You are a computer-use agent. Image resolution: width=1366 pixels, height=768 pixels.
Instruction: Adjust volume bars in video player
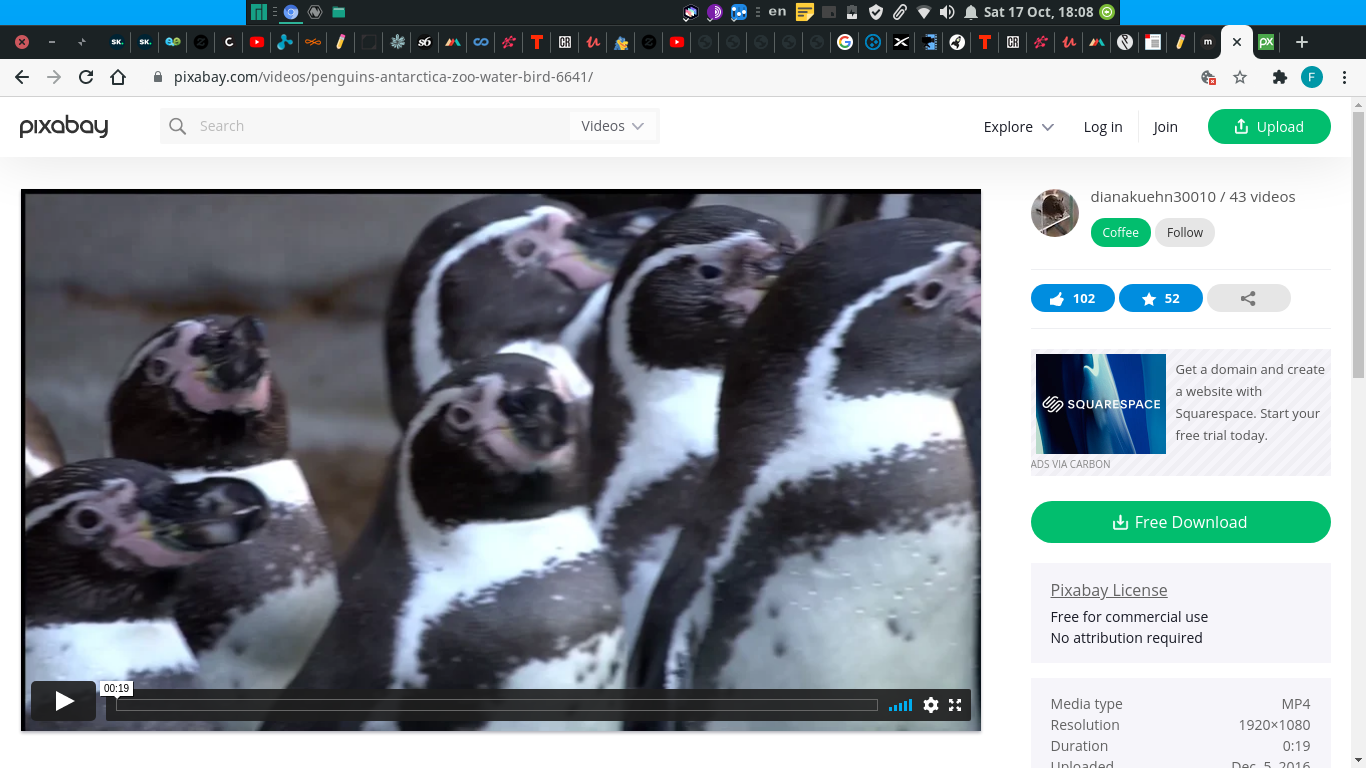pos(900,705)
